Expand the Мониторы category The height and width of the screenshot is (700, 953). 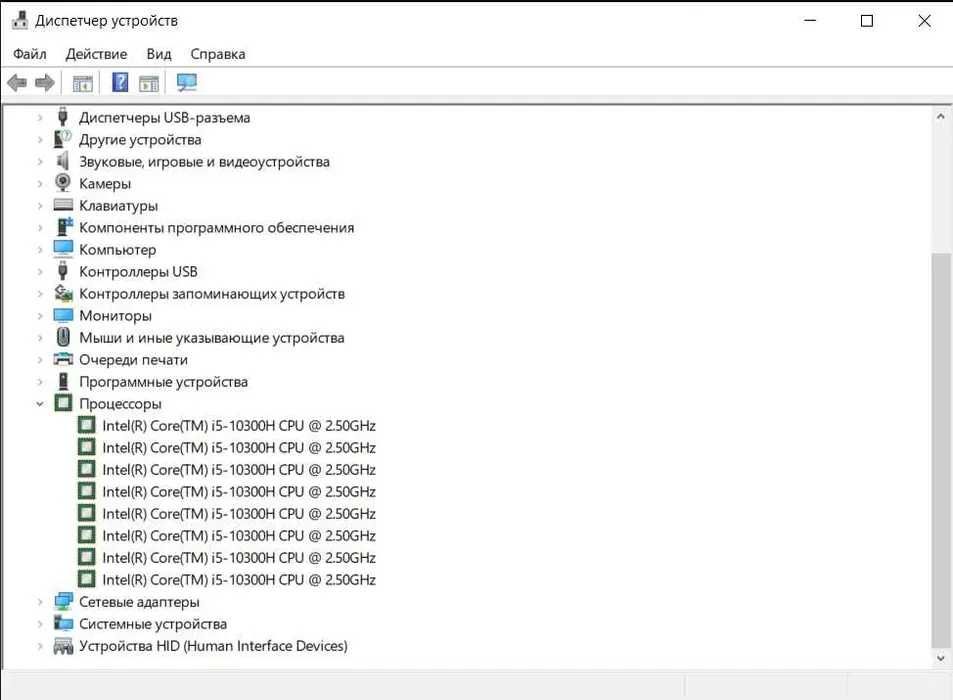(x=40, y=315)
